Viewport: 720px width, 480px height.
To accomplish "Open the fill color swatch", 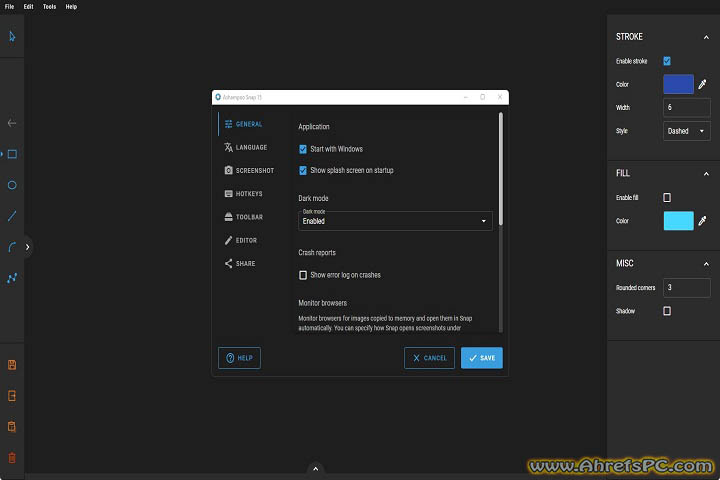I will [x=678, y=221].
